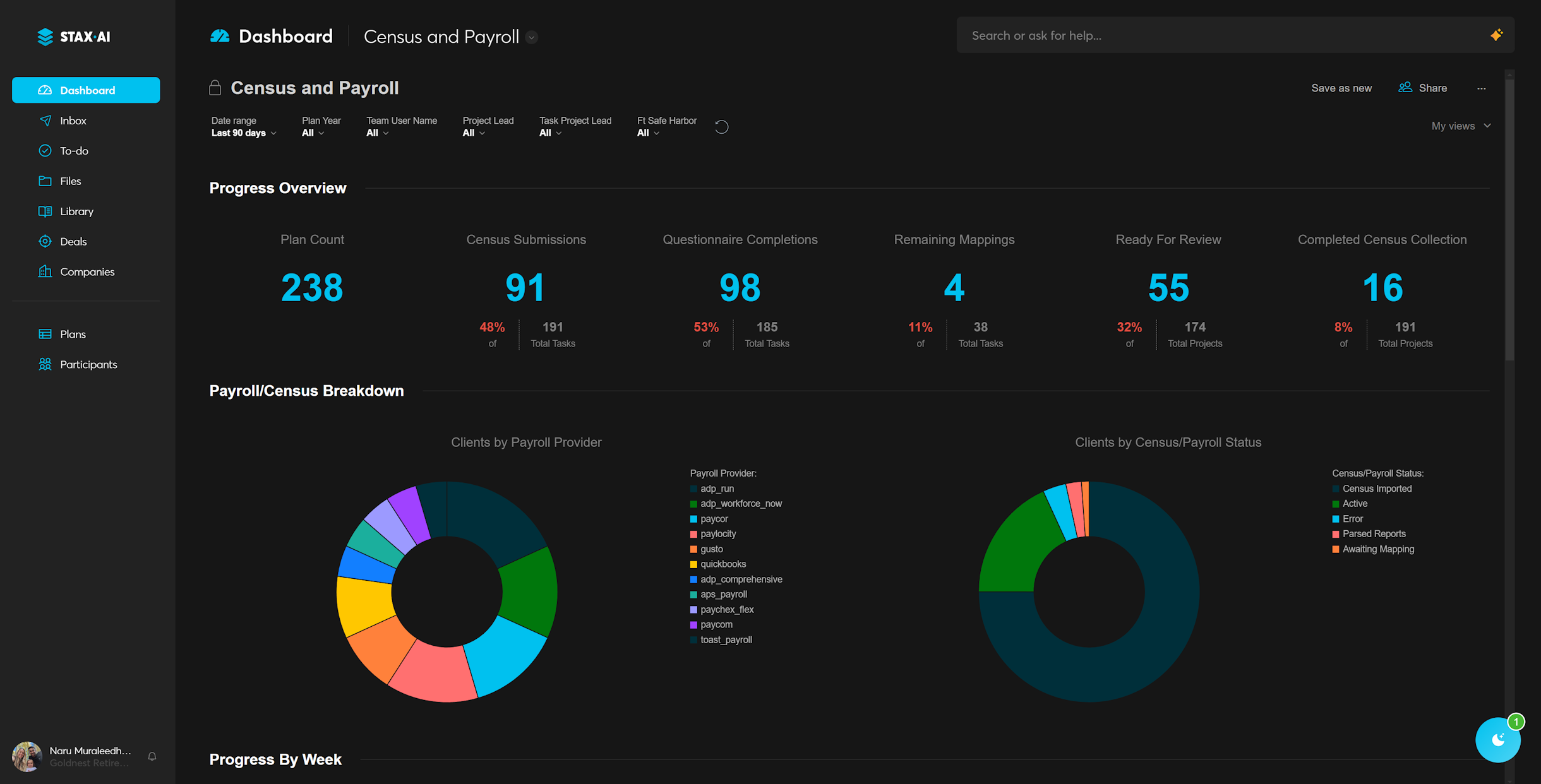
Task: Open the Census and Payroll dashboard selector
Action: click(x=532, y=37)
